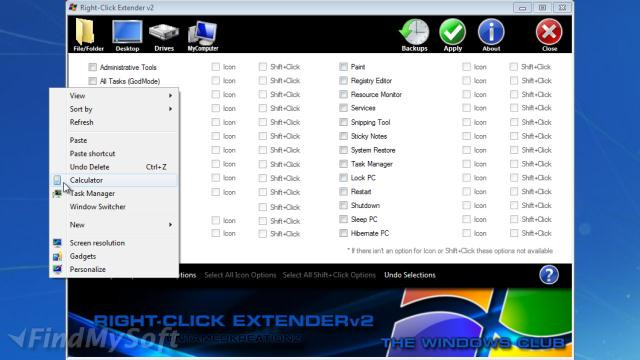Click Select All Icon Options

tap(240, 275)
